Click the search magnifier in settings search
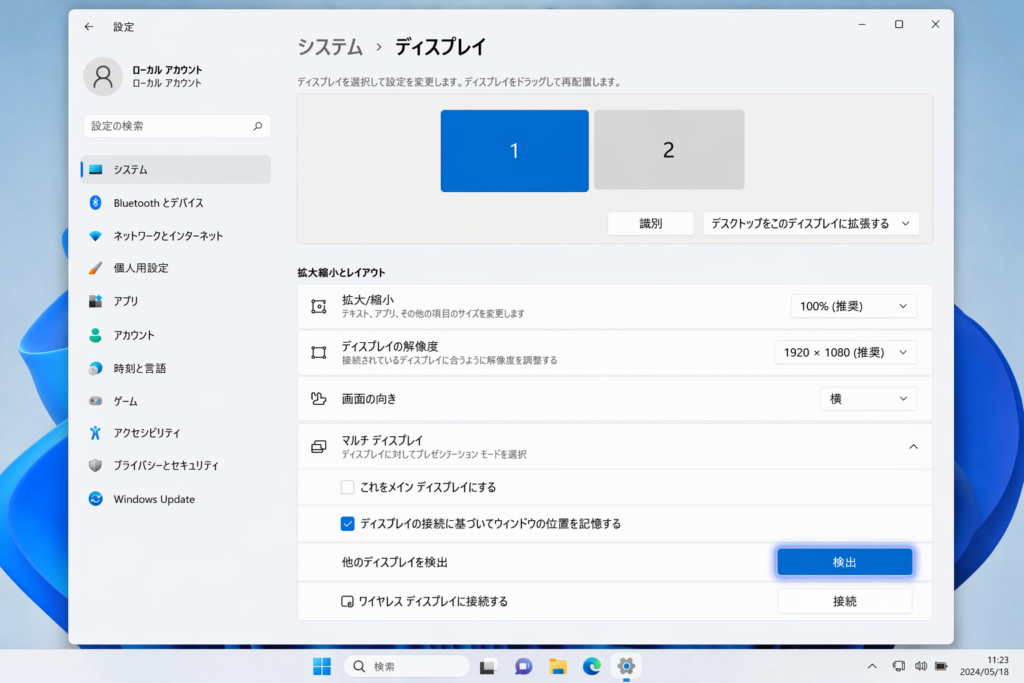 257,126
